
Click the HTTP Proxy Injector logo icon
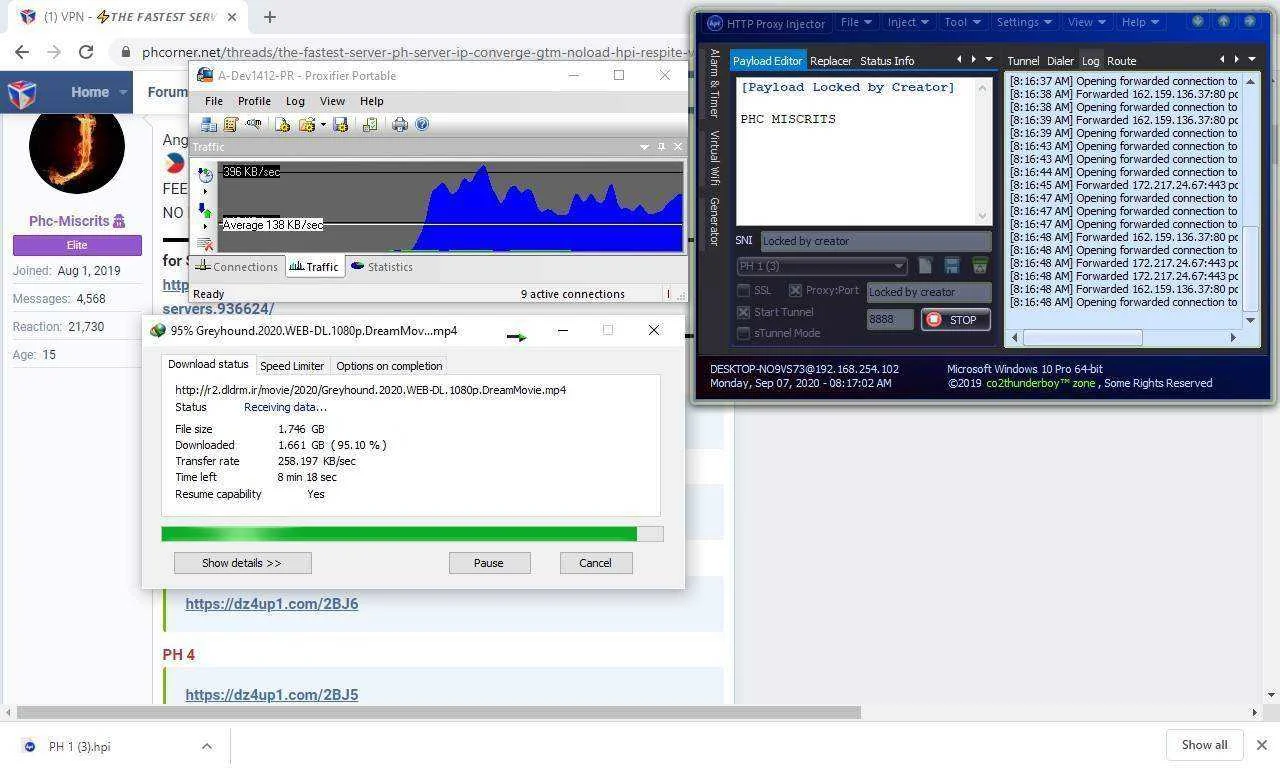[714, 23]
